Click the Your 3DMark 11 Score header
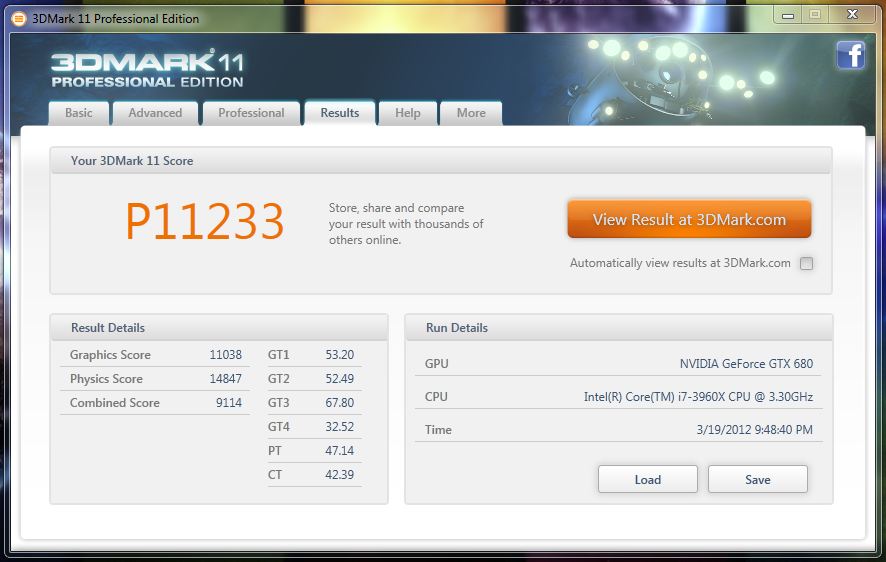The height and width of the screenshot is (562, 886). coord(441,161)
